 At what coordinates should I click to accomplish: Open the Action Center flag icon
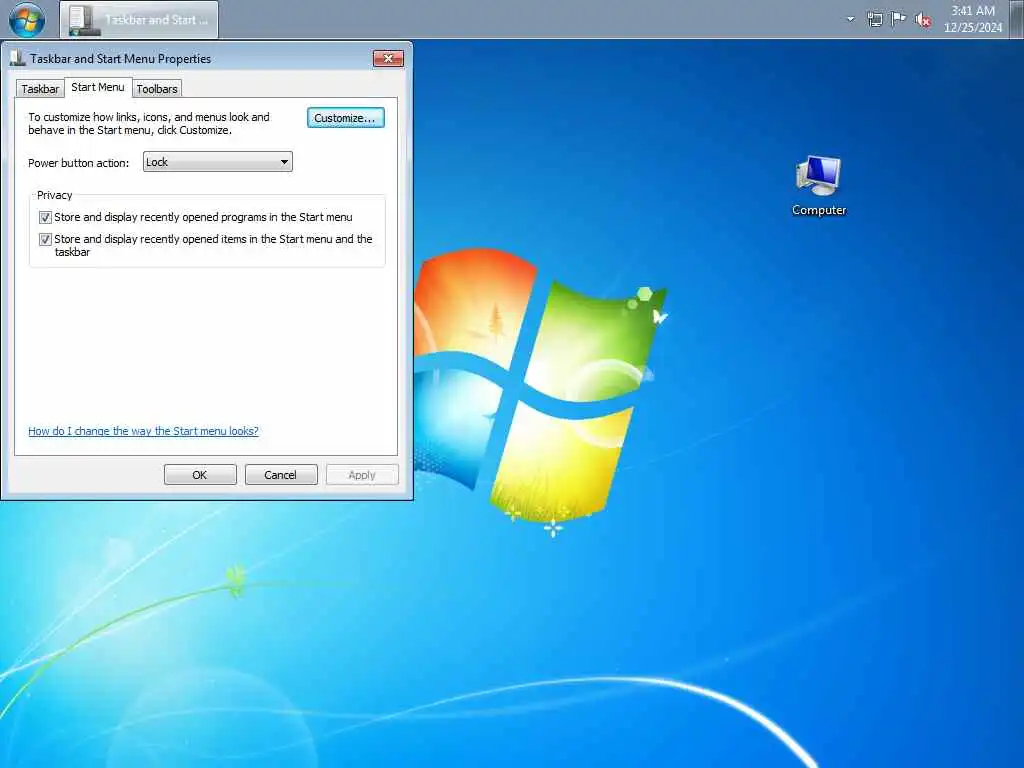(899, 19)
